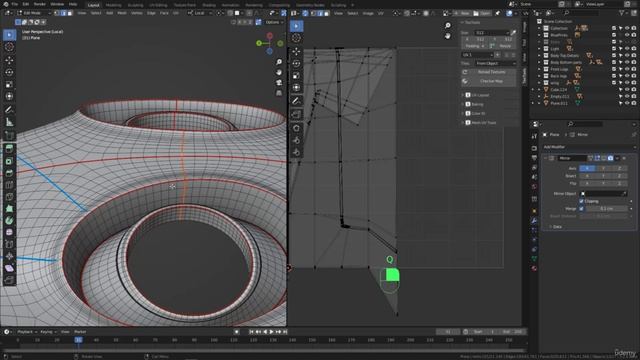Select the Move tool in the 3D viewport toolbar
The height and width of the screenshot is (360, 640).
pyautogui.click(x=9, y=60)
